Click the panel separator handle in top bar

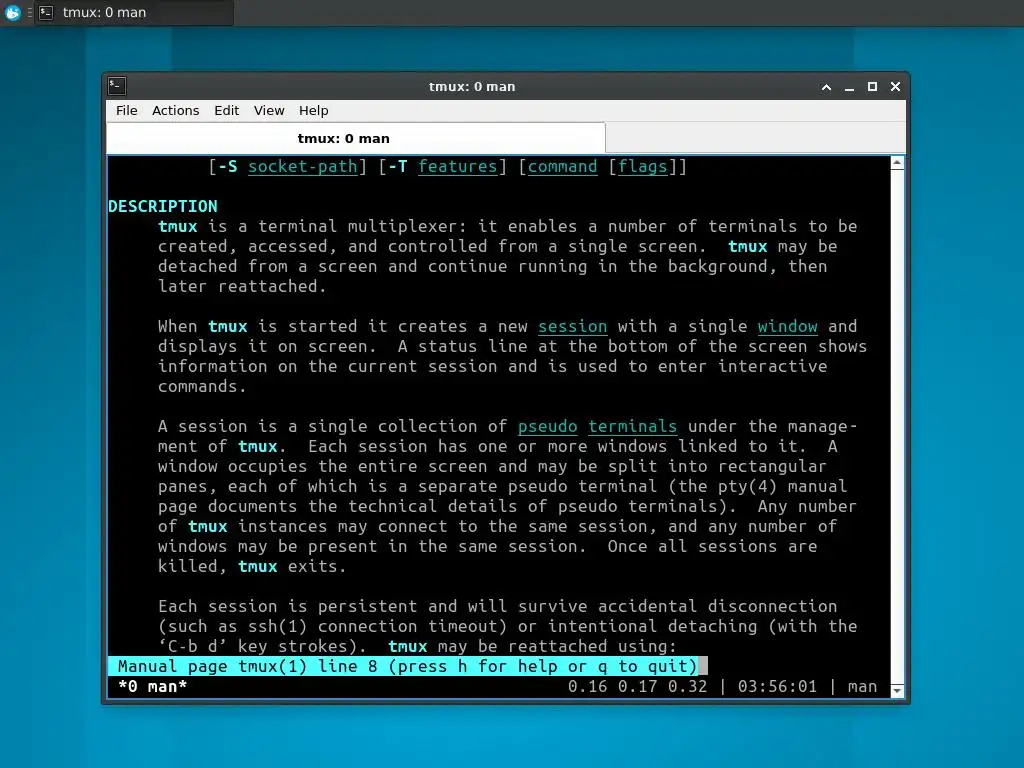point(29,12)
